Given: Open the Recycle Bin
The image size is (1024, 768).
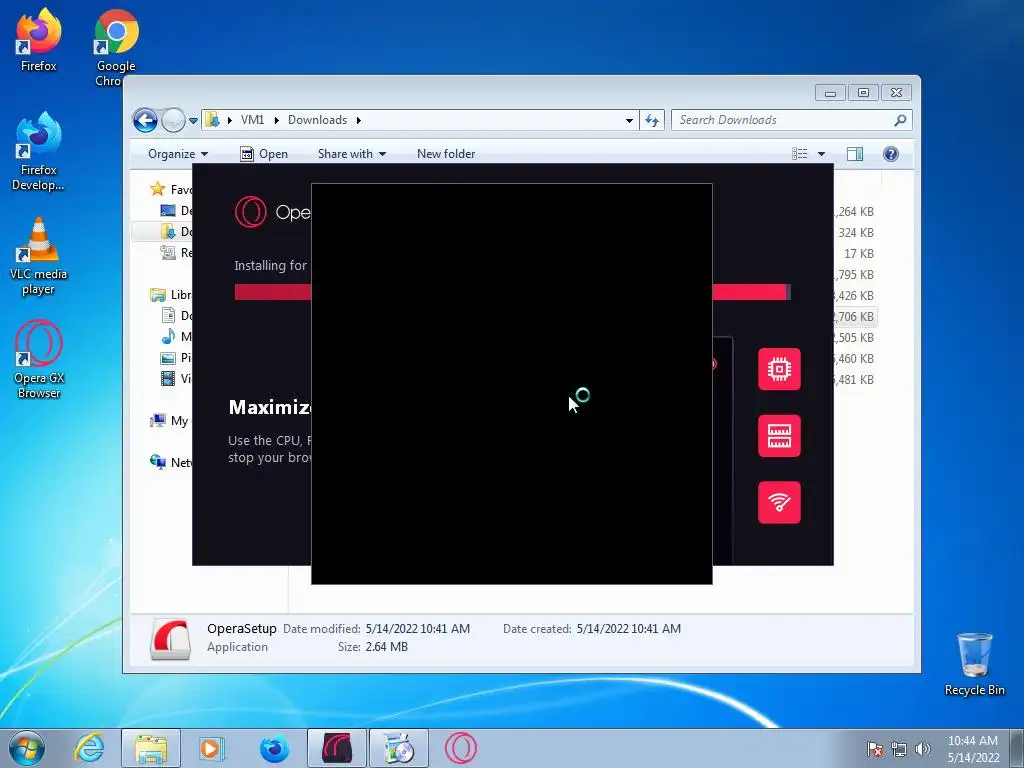Looking at the screenshot, I should (974, 664).
